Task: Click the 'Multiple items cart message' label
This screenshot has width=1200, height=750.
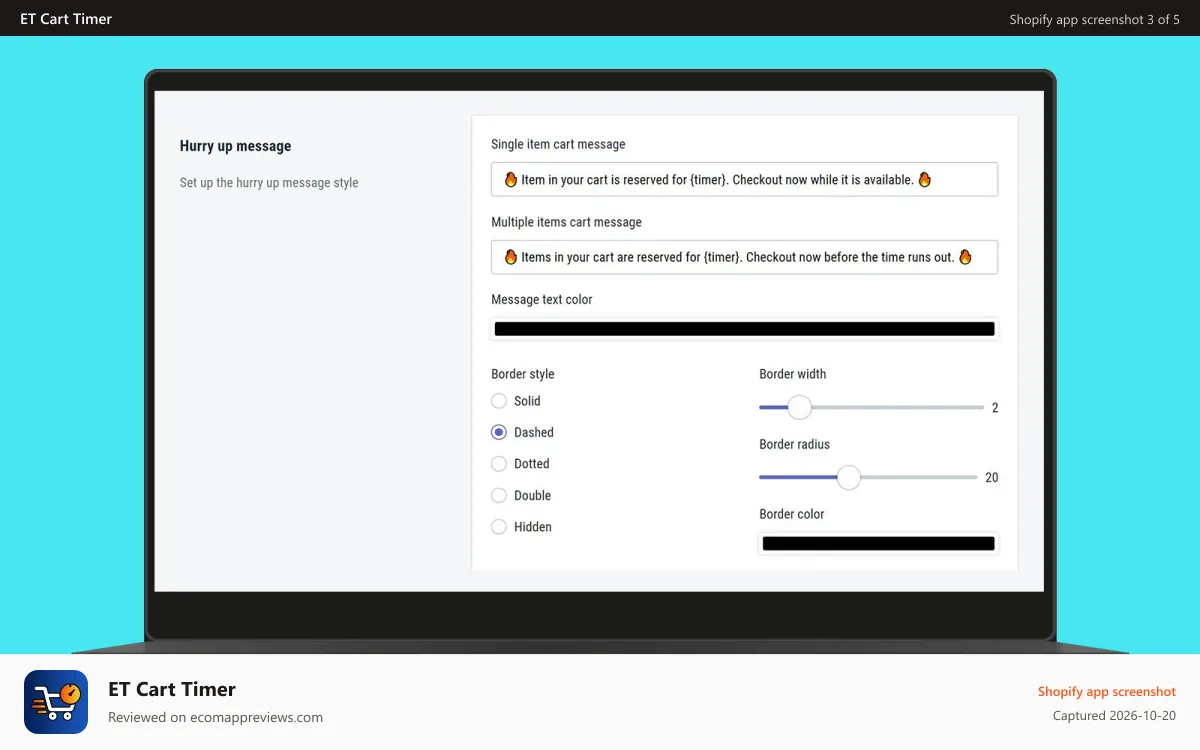Action: point(566,222)
